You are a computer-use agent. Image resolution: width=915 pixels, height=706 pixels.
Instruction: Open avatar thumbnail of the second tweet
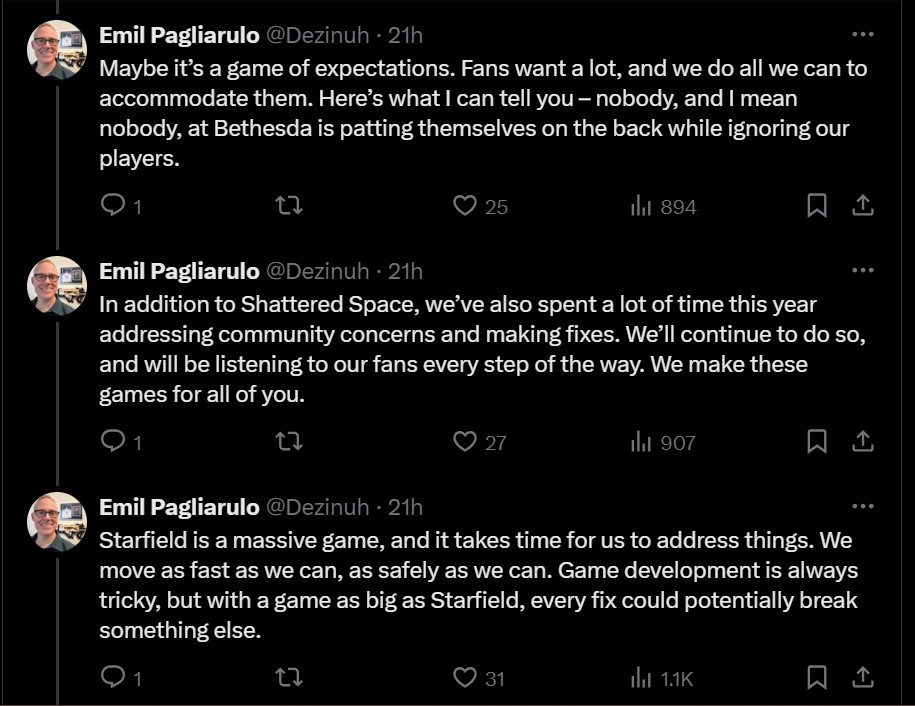pyautogui.click(x=57, y=286)
